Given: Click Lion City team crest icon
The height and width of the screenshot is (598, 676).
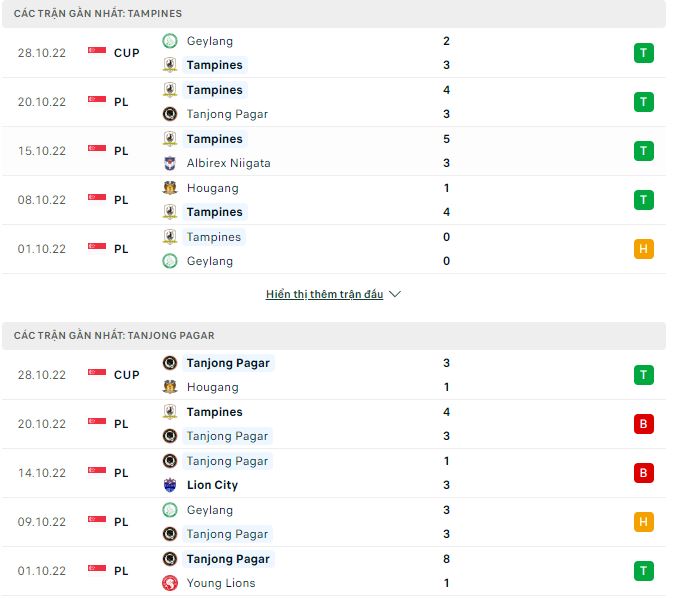Looking at the screenshot, I should click(x=170, y=485).
